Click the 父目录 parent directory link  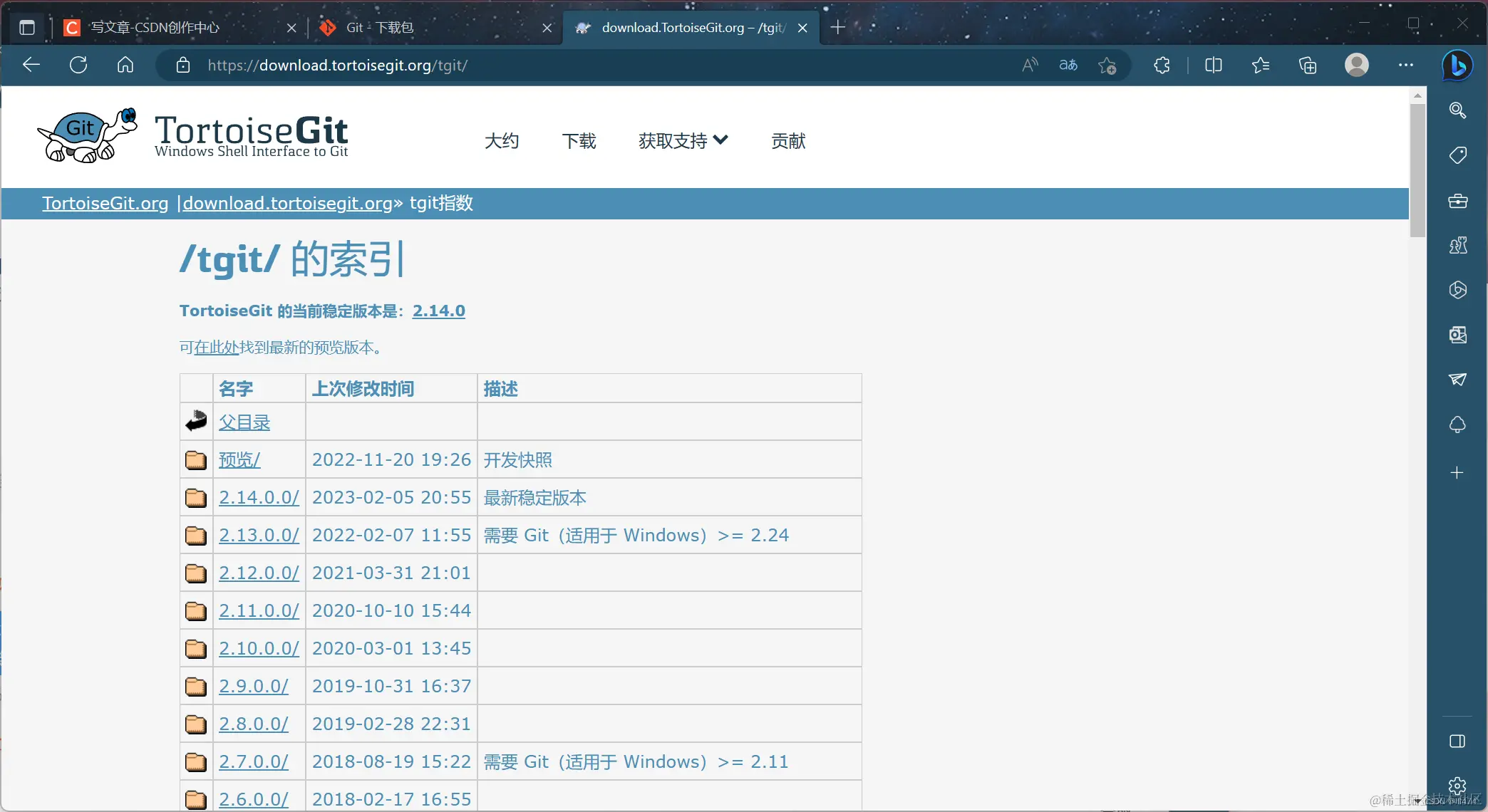(244, 422)
